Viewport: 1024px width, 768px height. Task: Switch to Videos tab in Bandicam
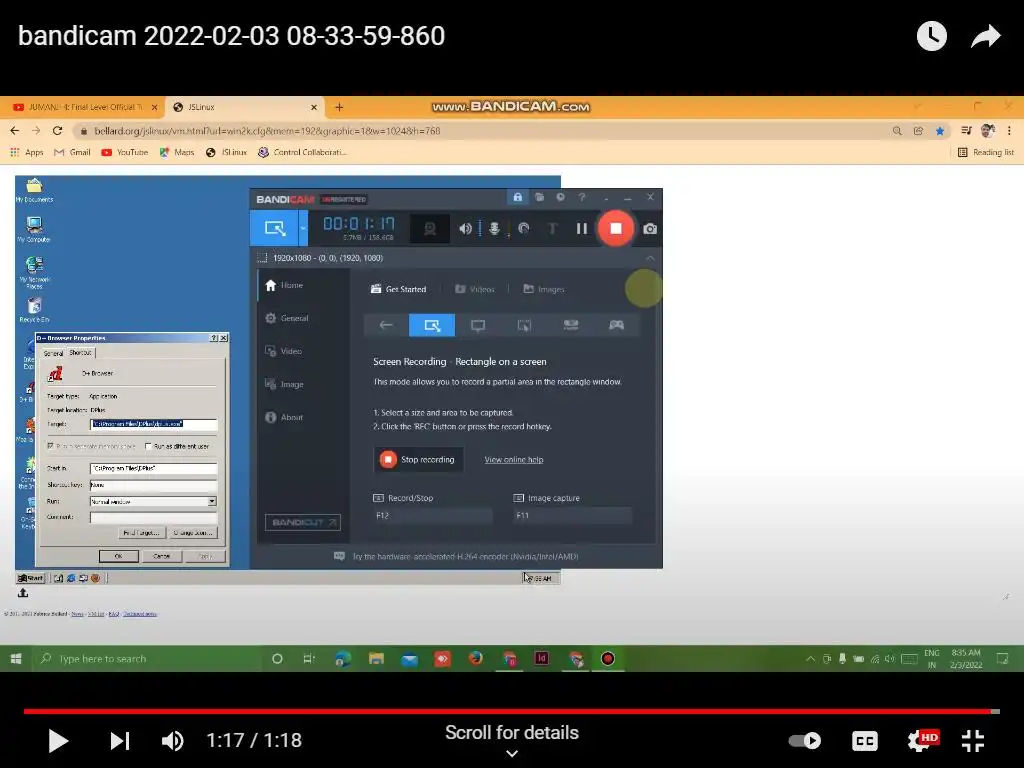[475, 289]
